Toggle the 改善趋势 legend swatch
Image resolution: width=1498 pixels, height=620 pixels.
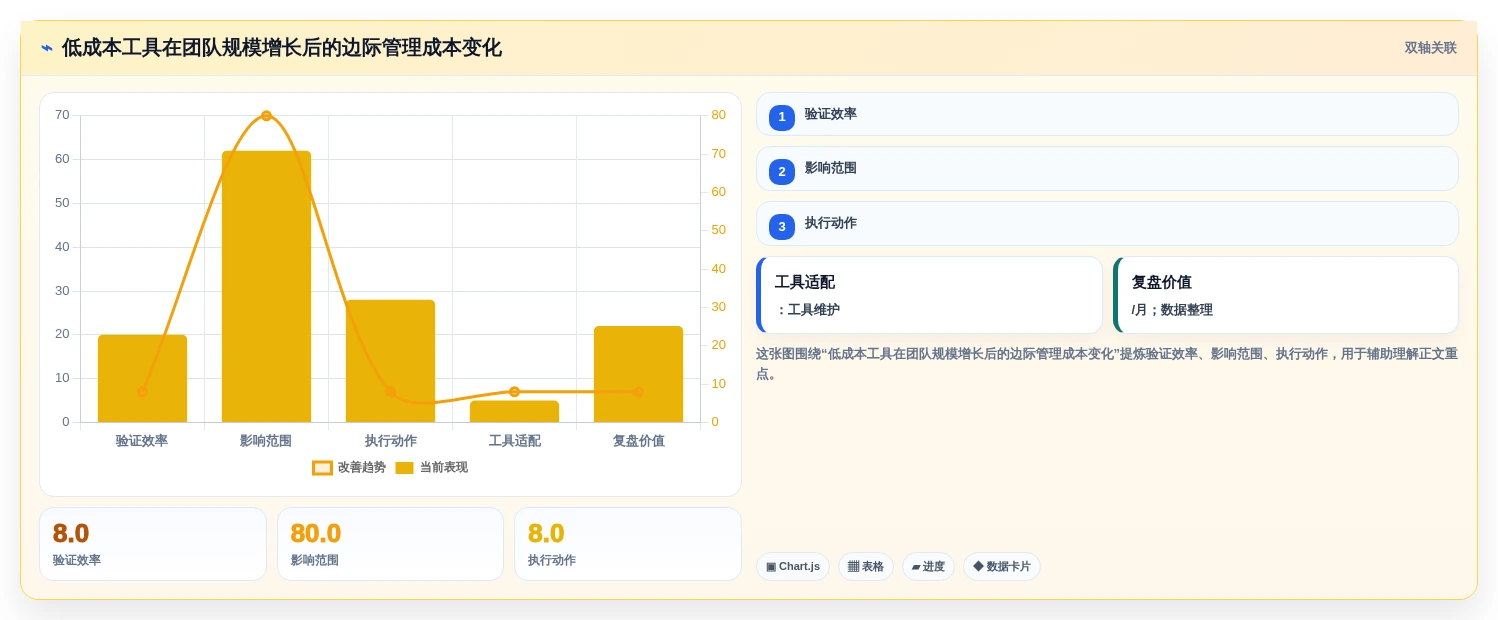coord(322,468)
